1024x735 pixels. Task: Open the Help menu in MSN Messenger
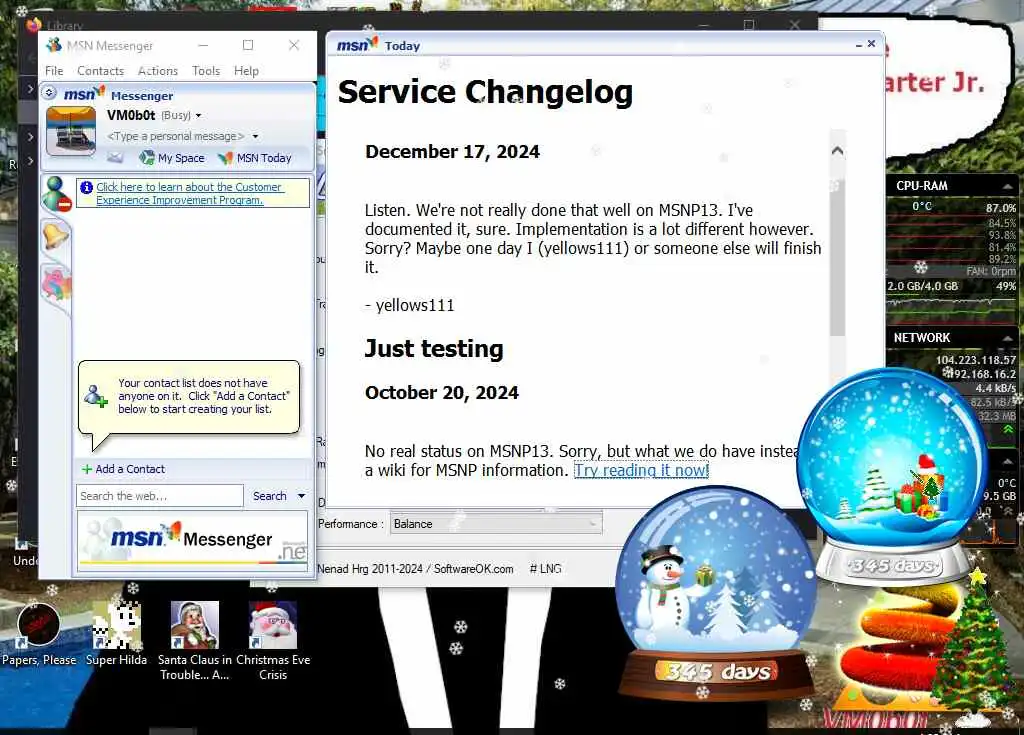pyautogui.click(x=246, y=71)
